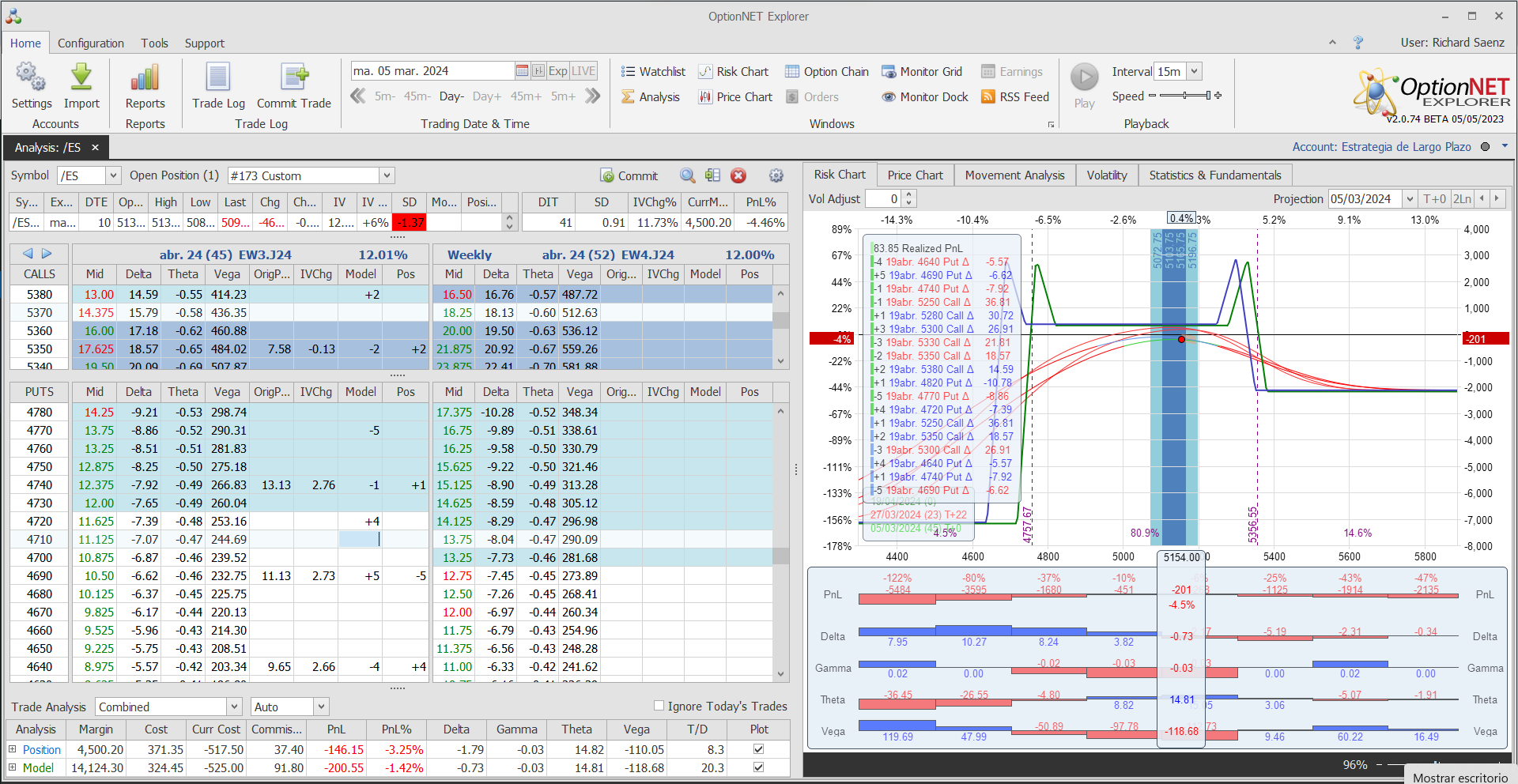Expand the Model row in Trade Analysis
The width and height of the screenshot is (1518, 784).
click(x=12, y=767)
